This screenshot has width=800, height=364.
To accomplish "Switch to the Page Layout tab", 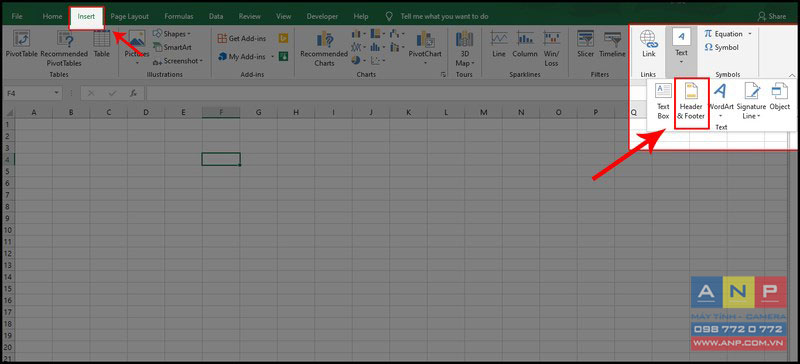I will 130,16.
